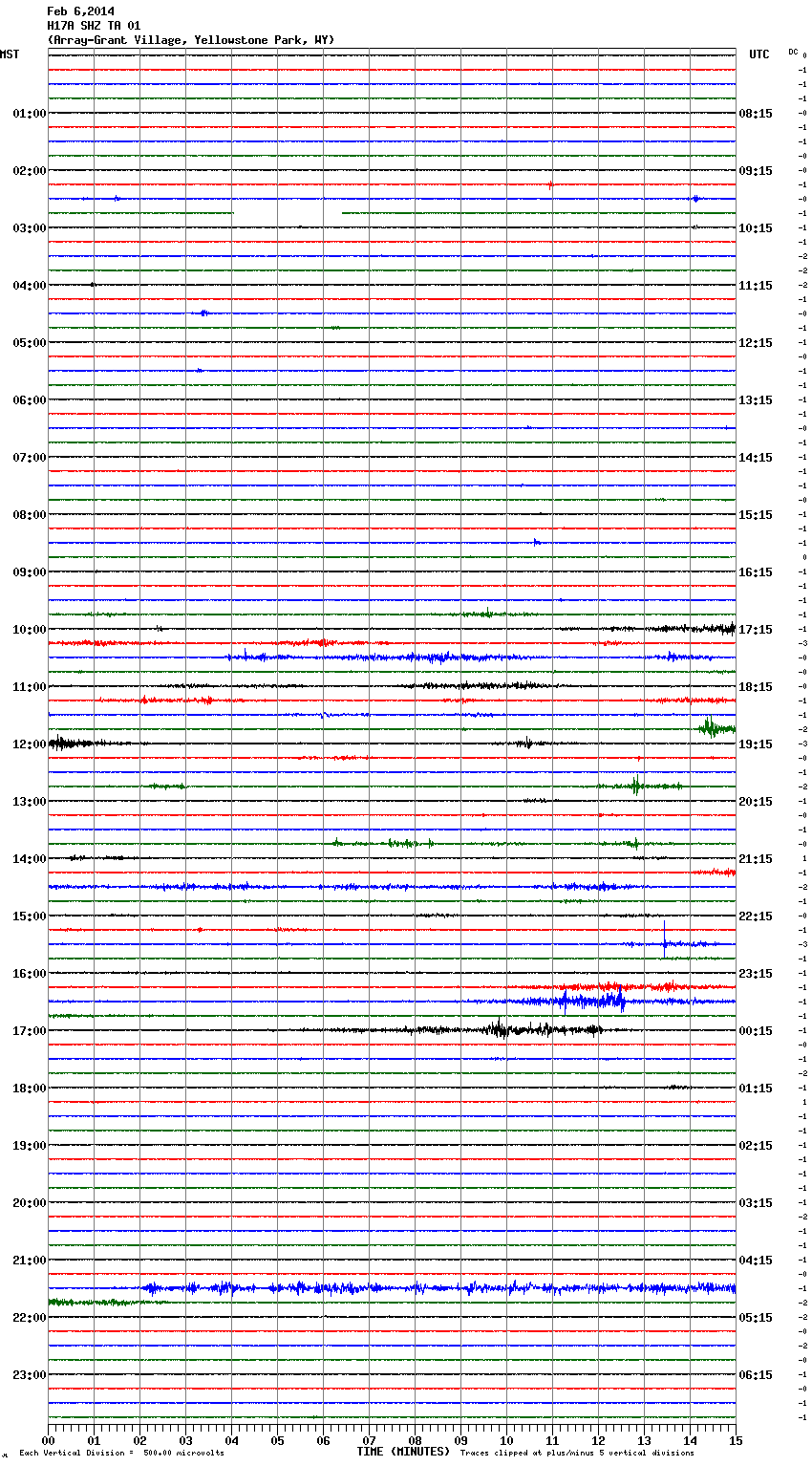Viewport: 812px width, 1466px height.
Task: Select the 09:00 MST time label
Action: pos(30,572)
